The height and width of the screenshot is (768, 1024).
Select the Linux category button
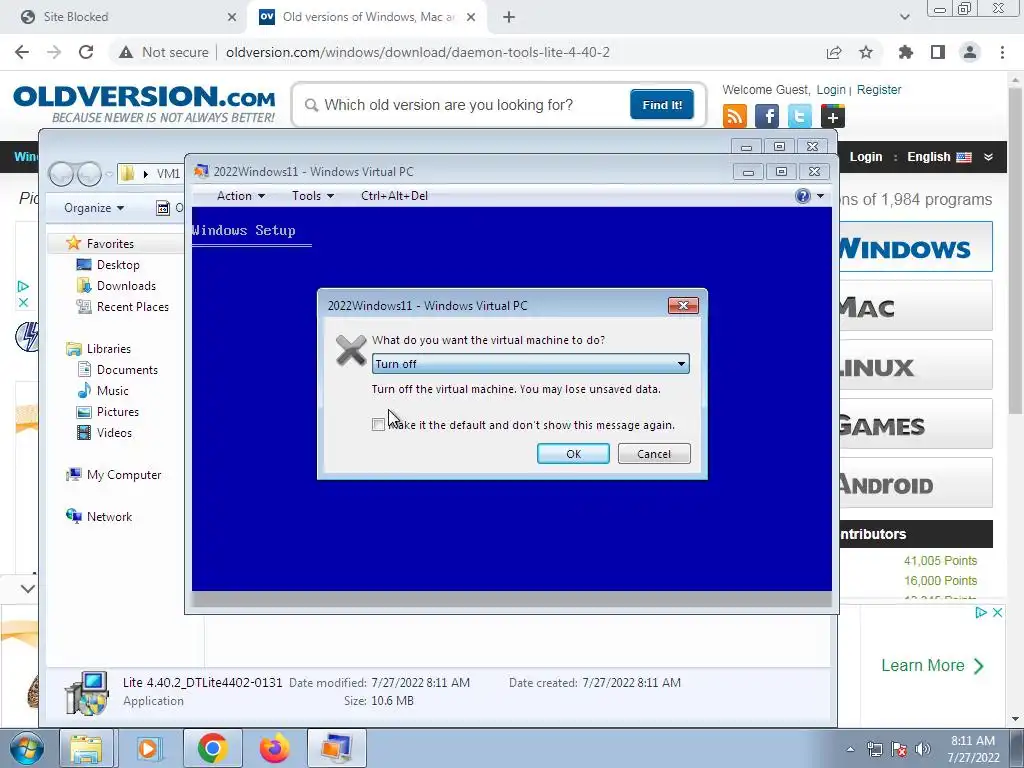coord(915,366)
